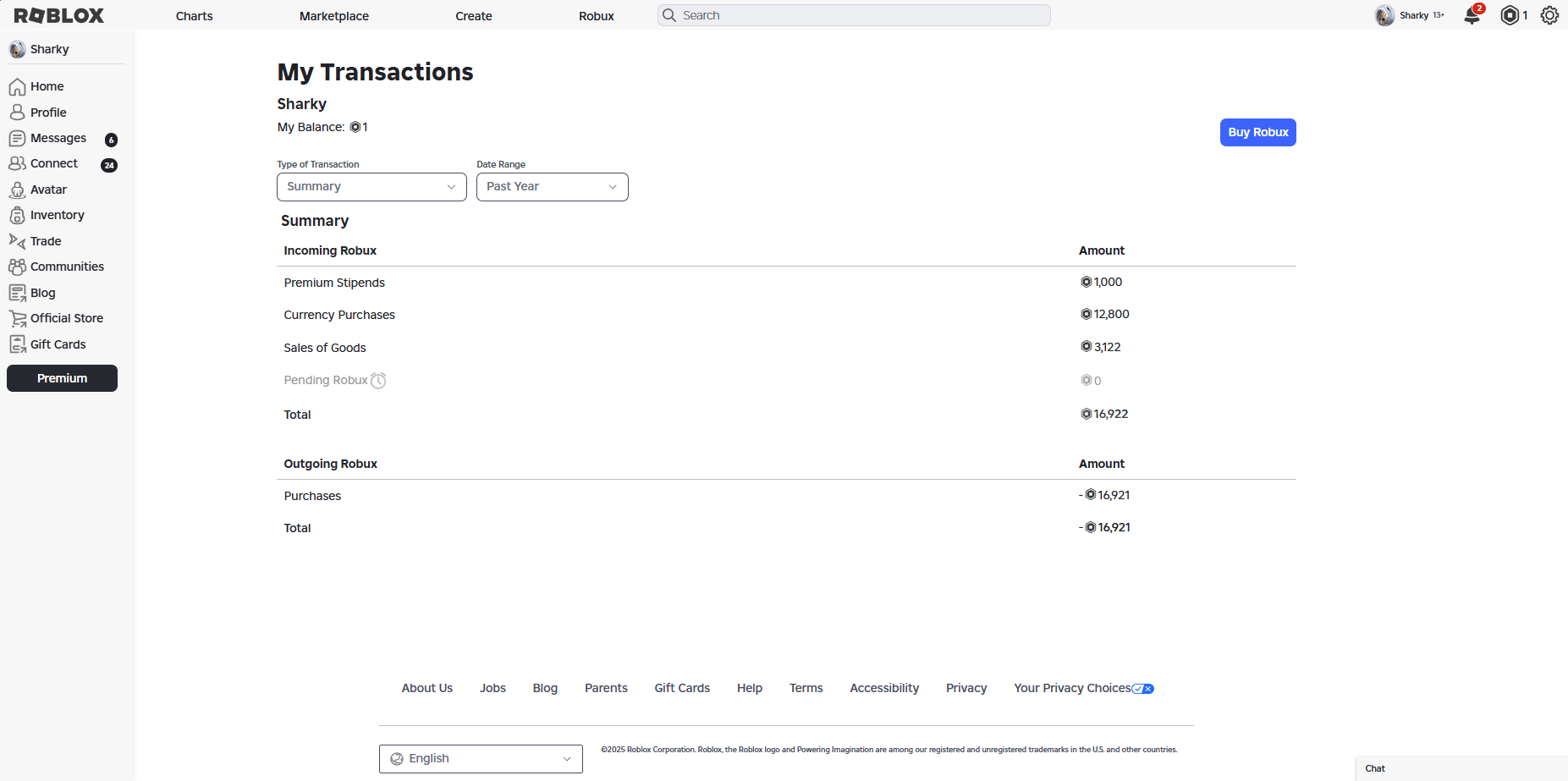Click the Home sidebar icon
This screenshot has width=1568, height=781.
click(17, 86)
